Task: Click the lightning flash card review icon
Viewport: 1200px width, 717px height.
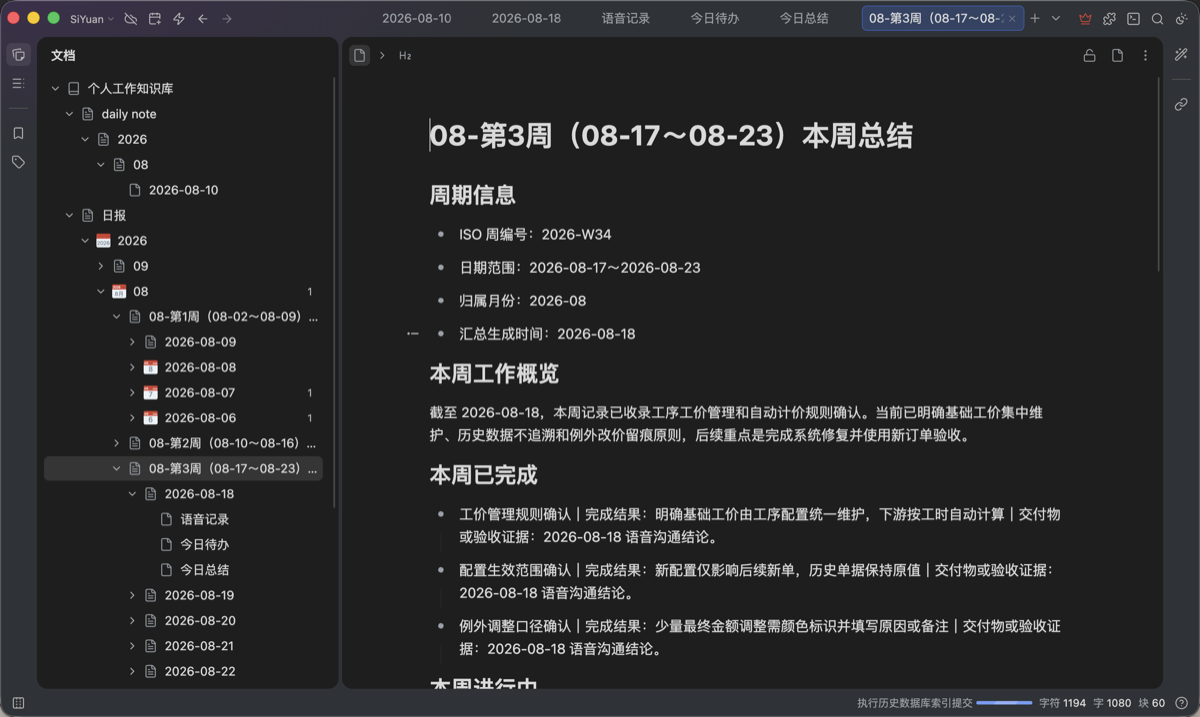Action: (179, 19)
